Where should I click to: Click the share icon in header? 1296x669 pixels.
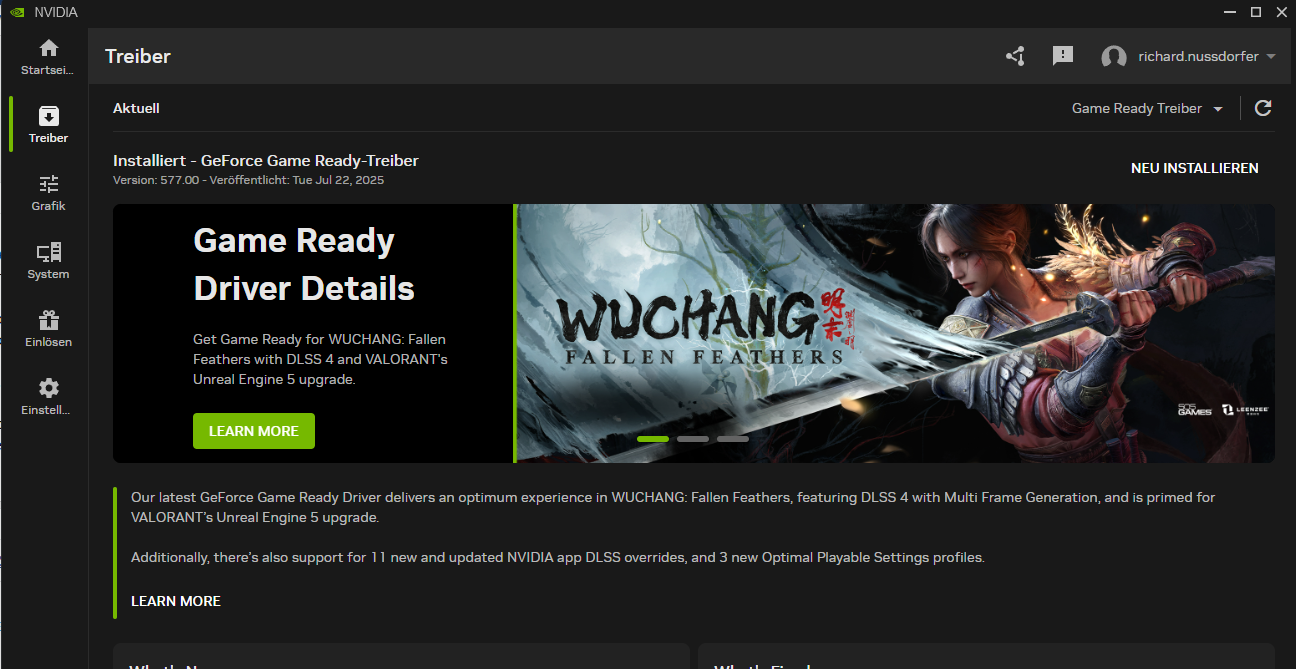coord(1015,56)
